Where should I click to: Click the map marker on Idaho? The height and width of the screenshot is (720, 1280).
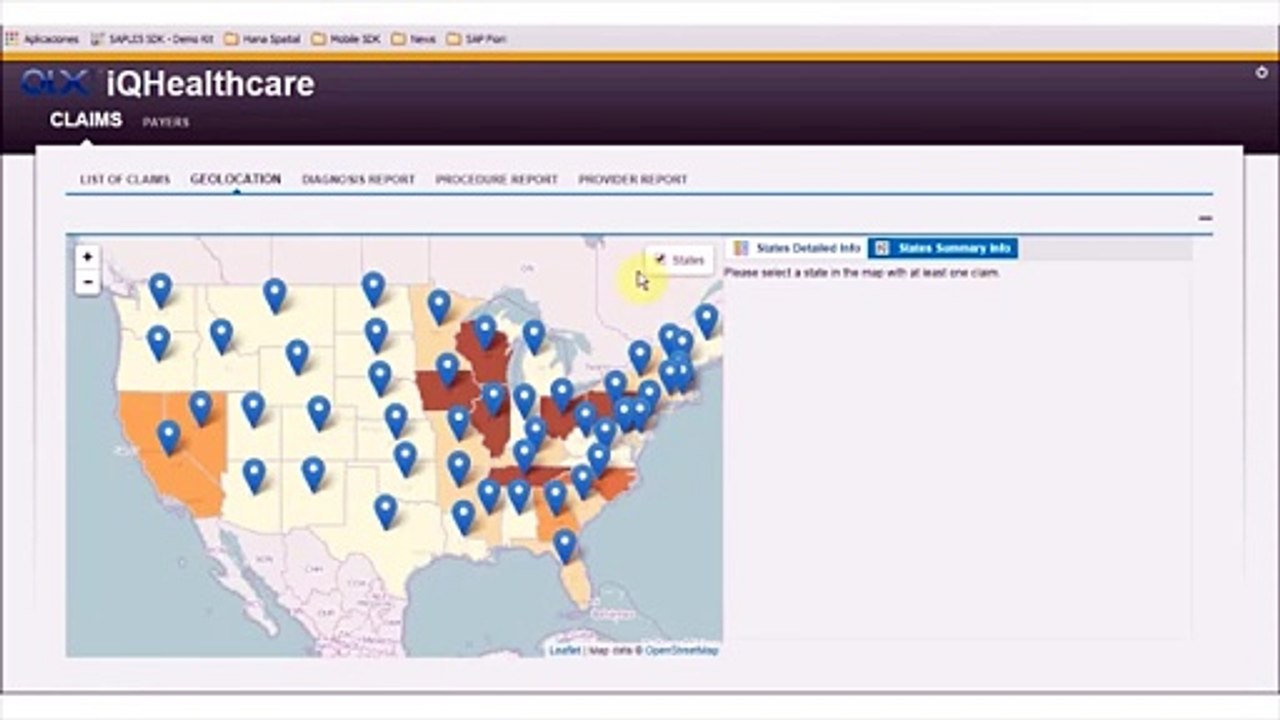(x=221, y=335)
